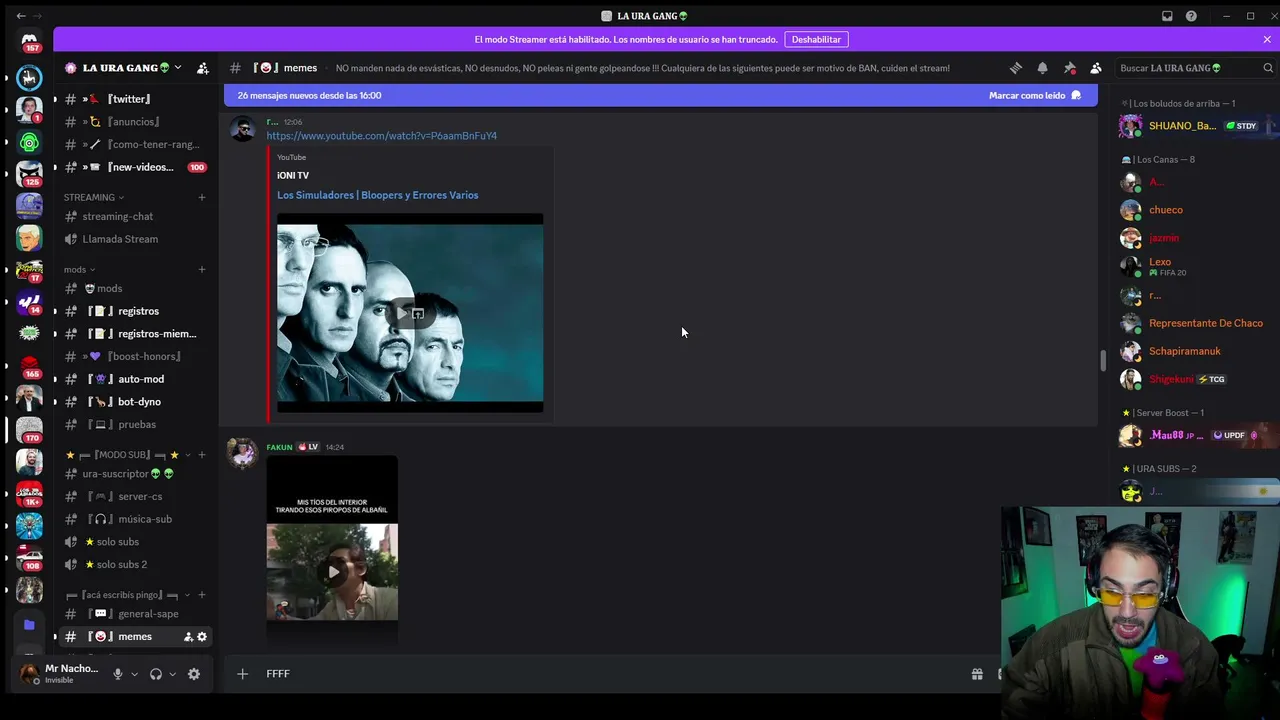Screen dimensions: 1280x720
Task: Add channel to mods category
Action: tap(202, 269)
